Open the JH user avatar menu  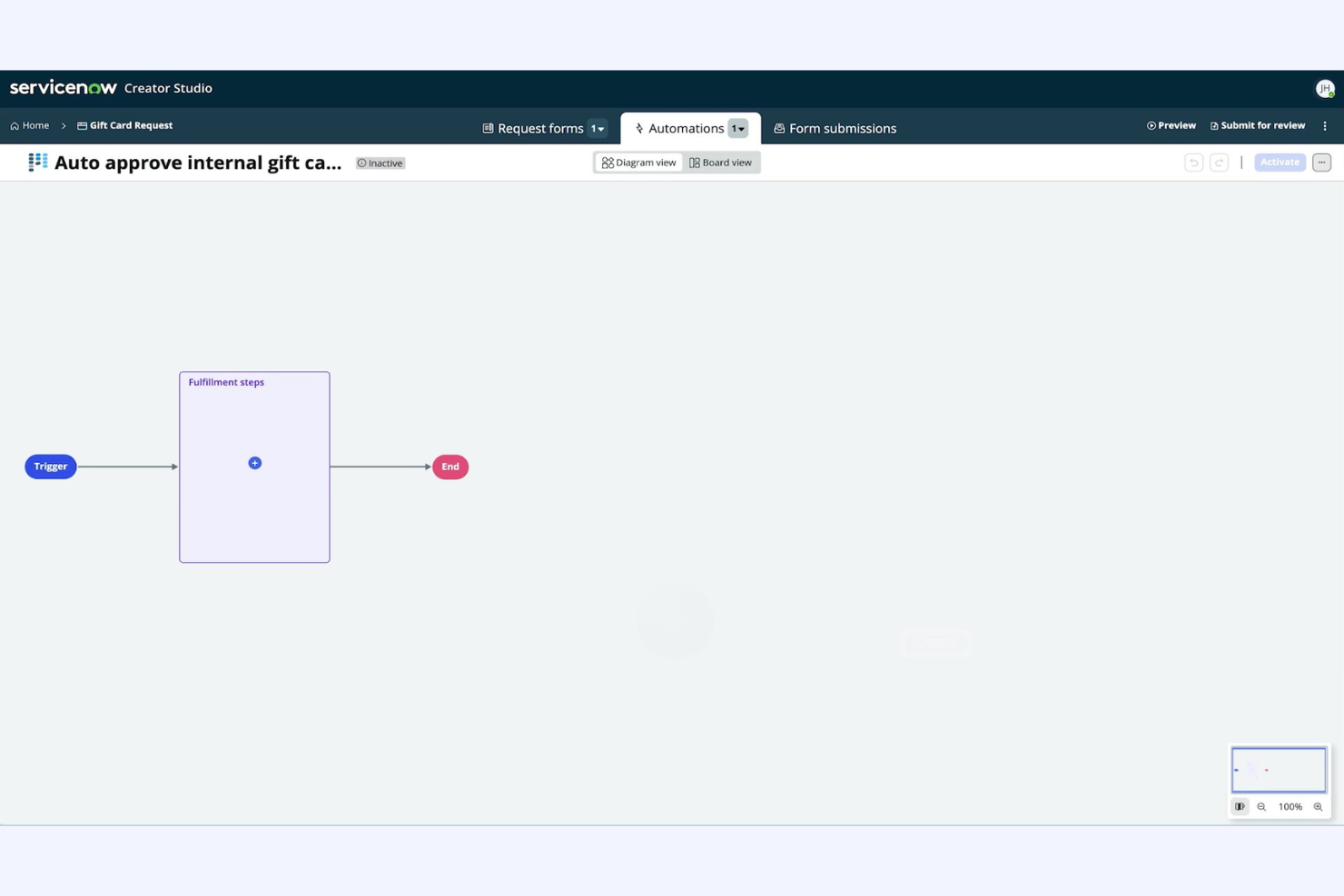tap(1325, 88)
